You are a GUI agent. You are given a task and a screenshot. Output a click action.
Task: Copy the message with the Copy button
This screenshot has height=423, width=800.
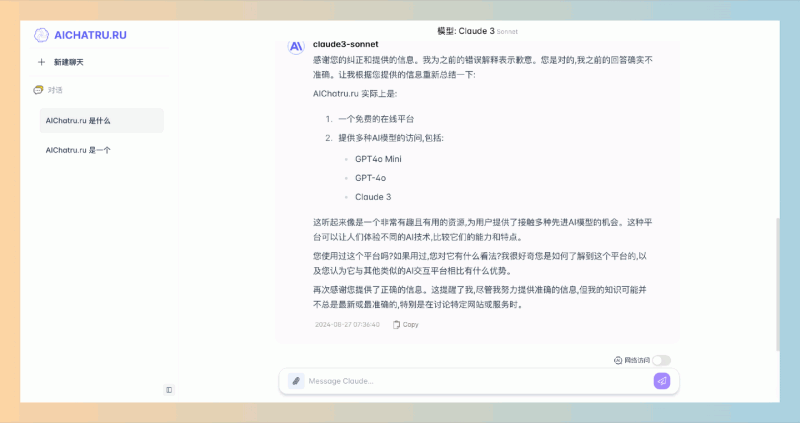(x=406, y=325)
